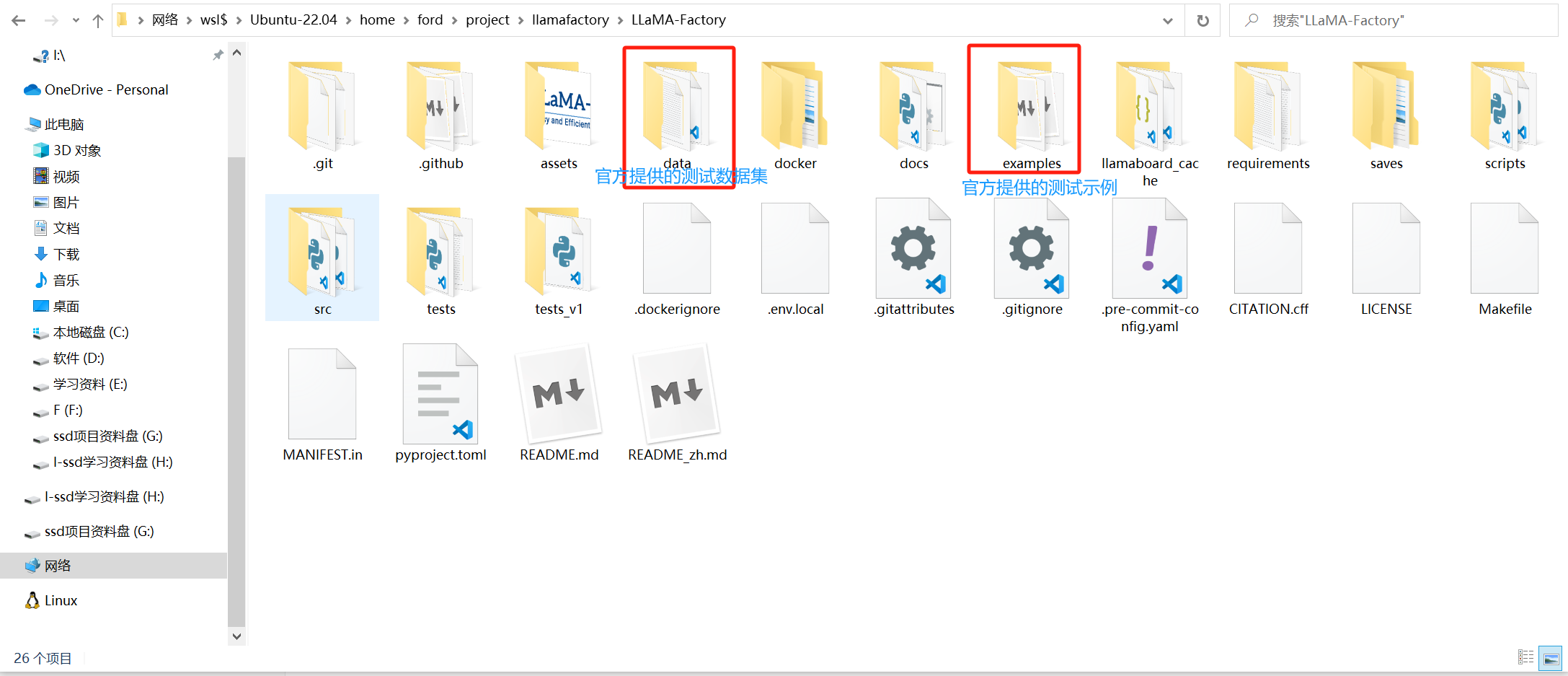
Task: Select the .dockerignore file
Action: pos(677,258)
